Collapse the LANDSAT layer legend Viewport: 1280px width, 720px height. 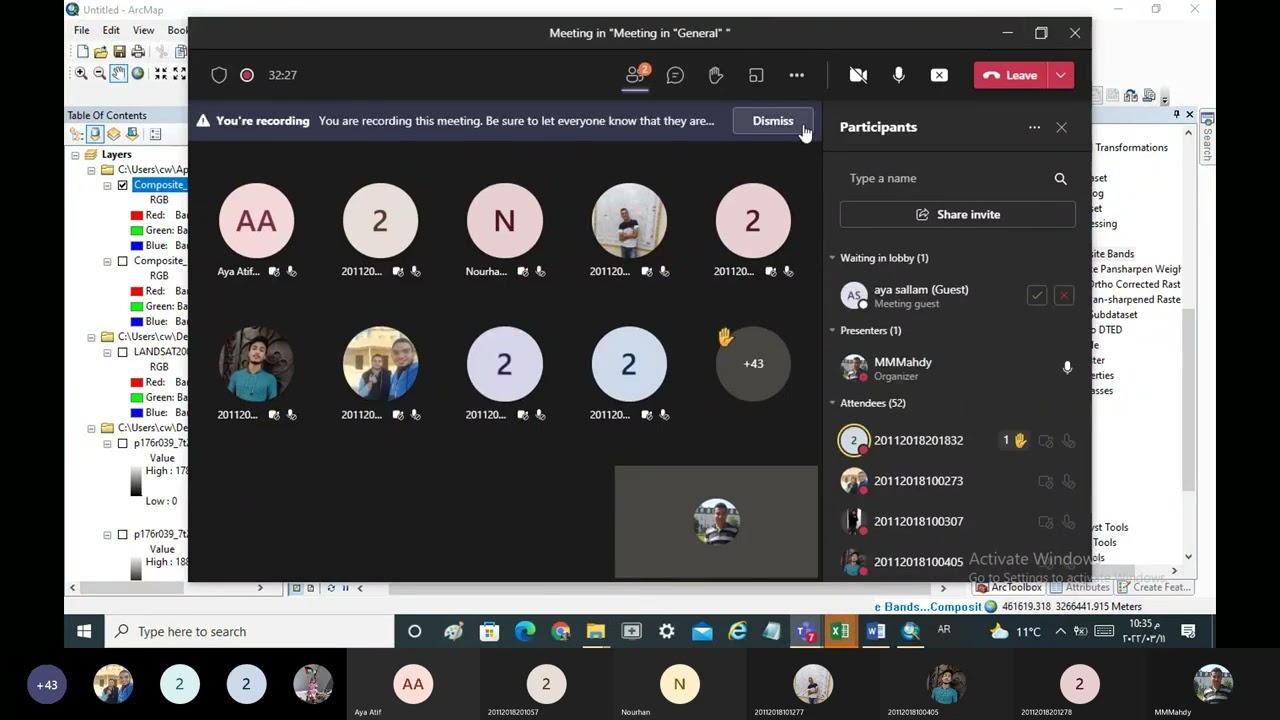(107, 352)
